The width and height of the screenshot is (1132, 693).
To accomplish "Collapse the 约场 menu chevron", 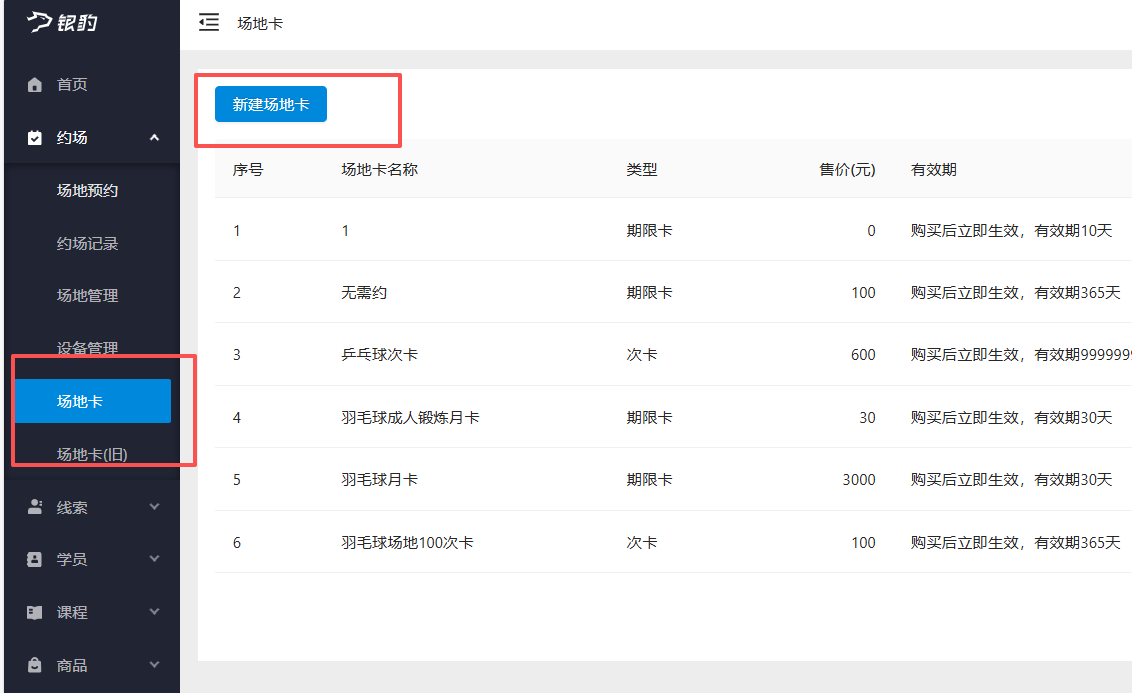I will [154, 137].
